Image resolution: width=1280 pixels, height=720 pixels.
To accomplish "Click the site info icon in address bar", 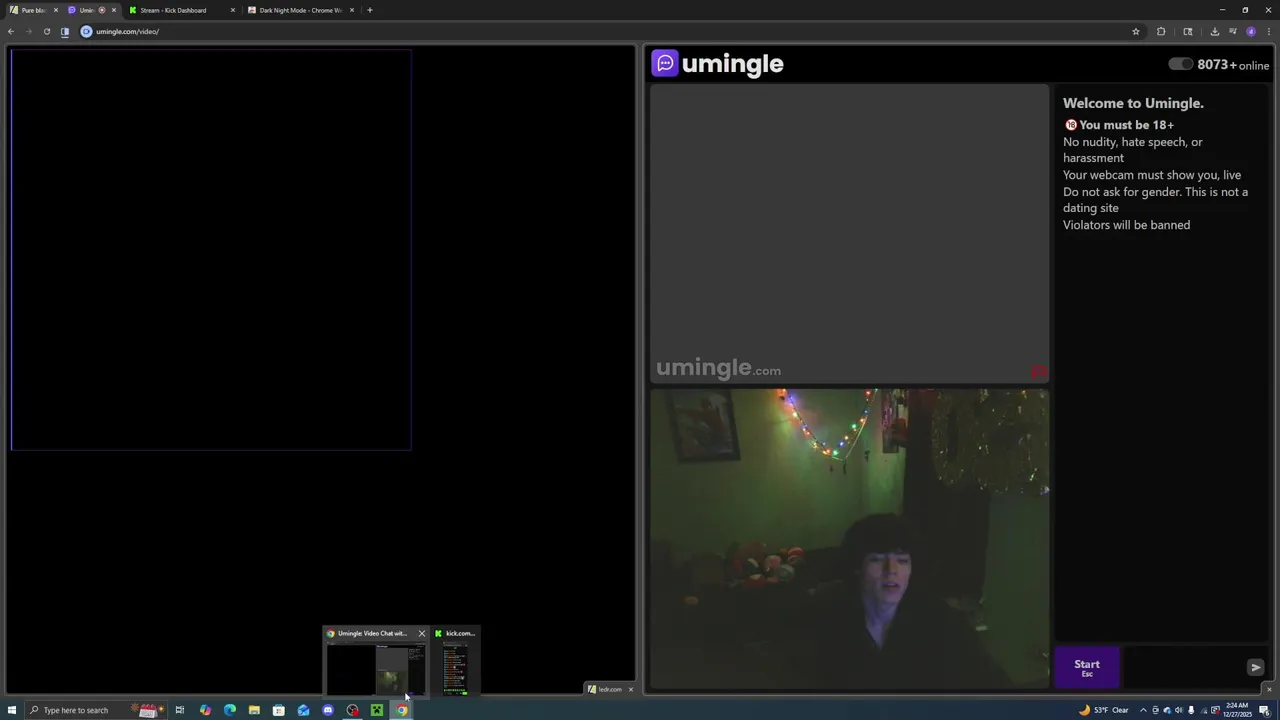I will coord(86,31).
